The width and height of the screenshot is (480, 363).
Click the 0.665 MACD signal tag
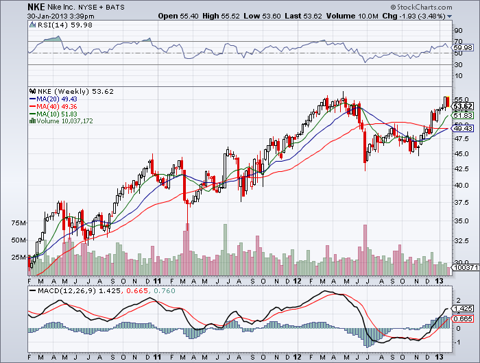pyautogui.click(x=463, y=319)
